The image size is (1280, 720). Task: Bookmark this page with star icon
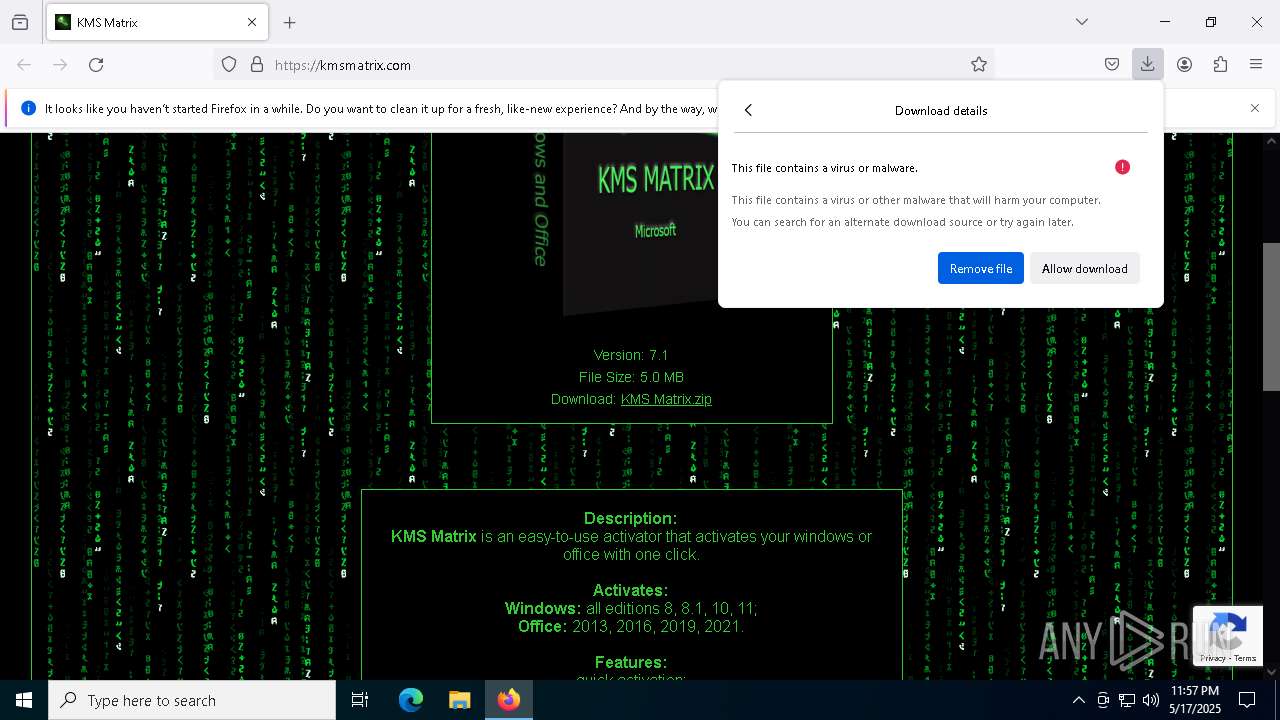[x=979, y=65]
